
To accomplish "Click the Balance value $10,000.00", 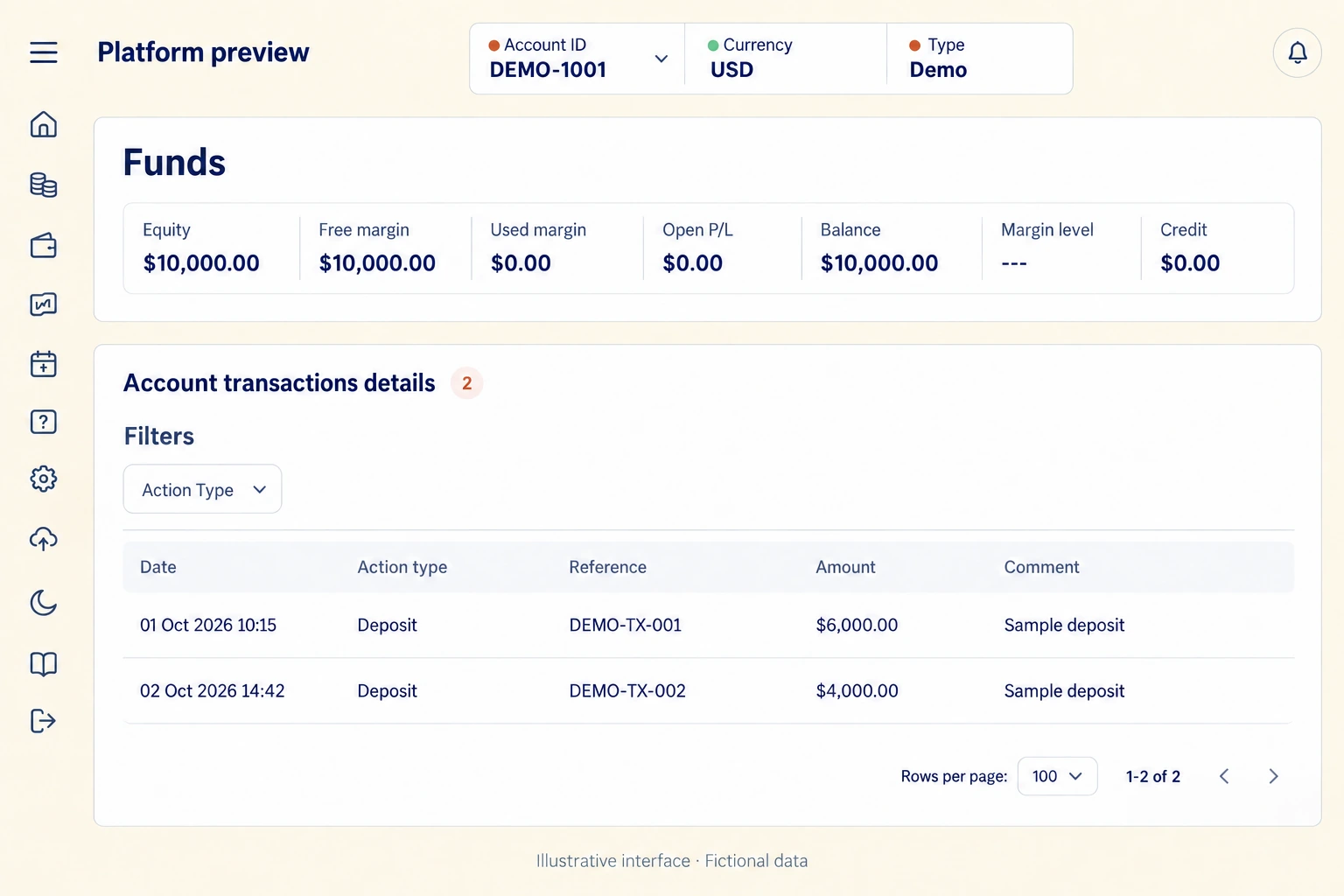I will coord(879,262).
